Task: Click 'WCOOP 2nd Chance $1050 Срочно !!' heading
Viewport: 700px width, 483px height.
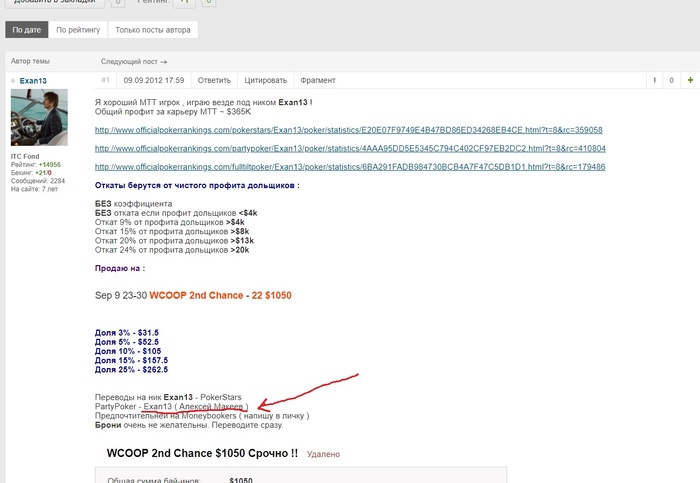Action: (202, 453)
